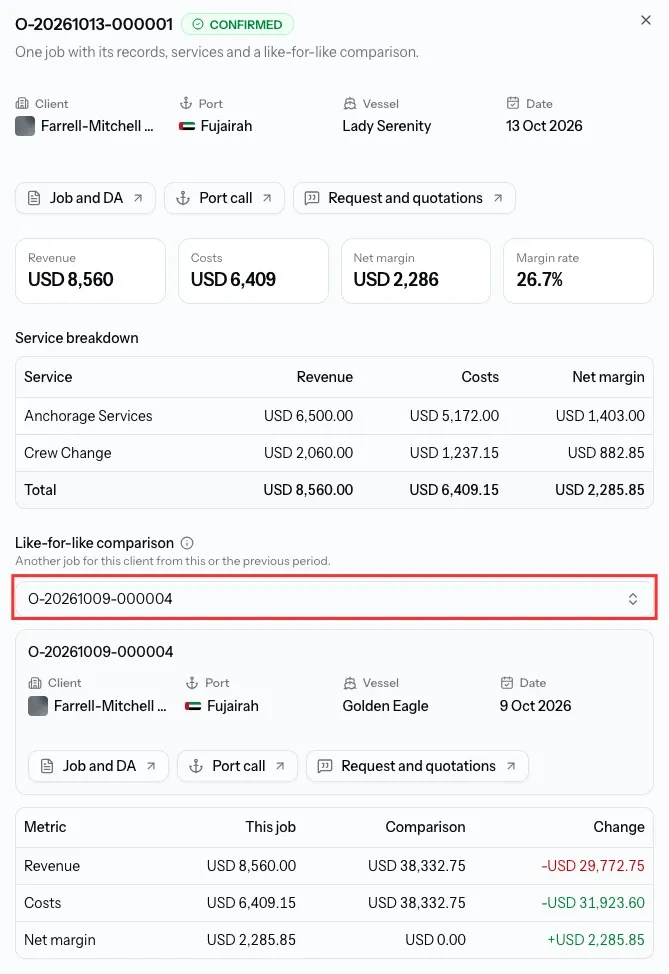Click arrow icon on top Request and quotations

click(498, 198)
